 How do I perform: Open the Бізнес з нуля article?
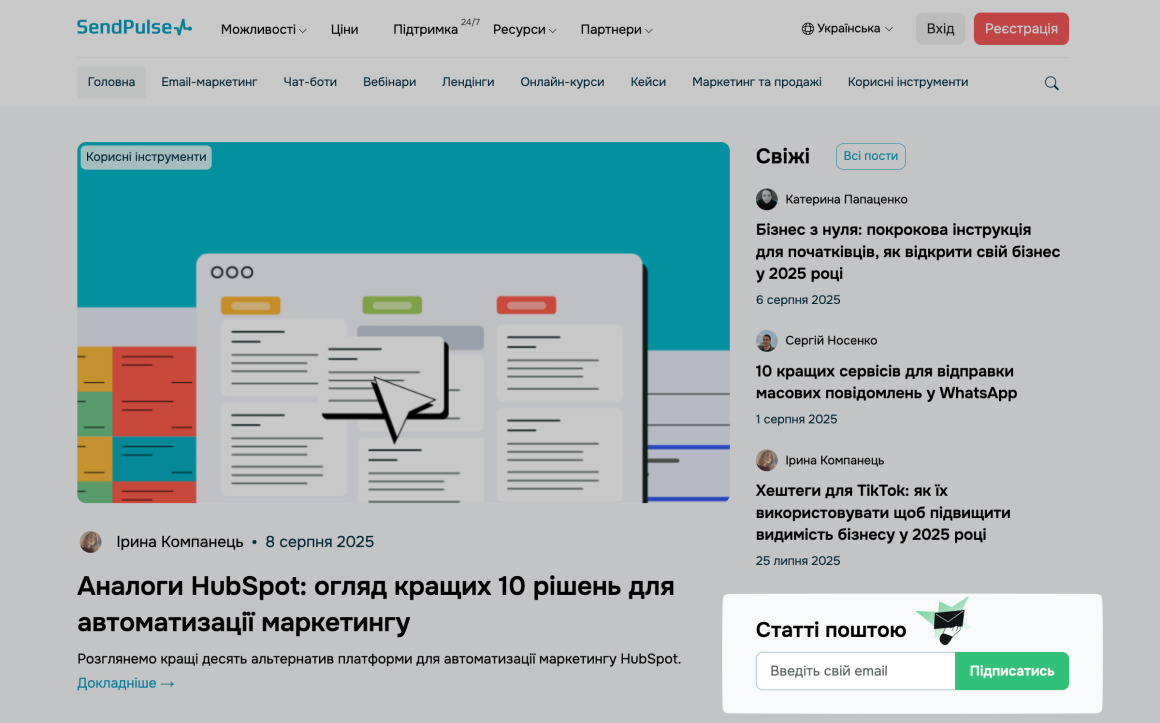[x=908, y=252]
